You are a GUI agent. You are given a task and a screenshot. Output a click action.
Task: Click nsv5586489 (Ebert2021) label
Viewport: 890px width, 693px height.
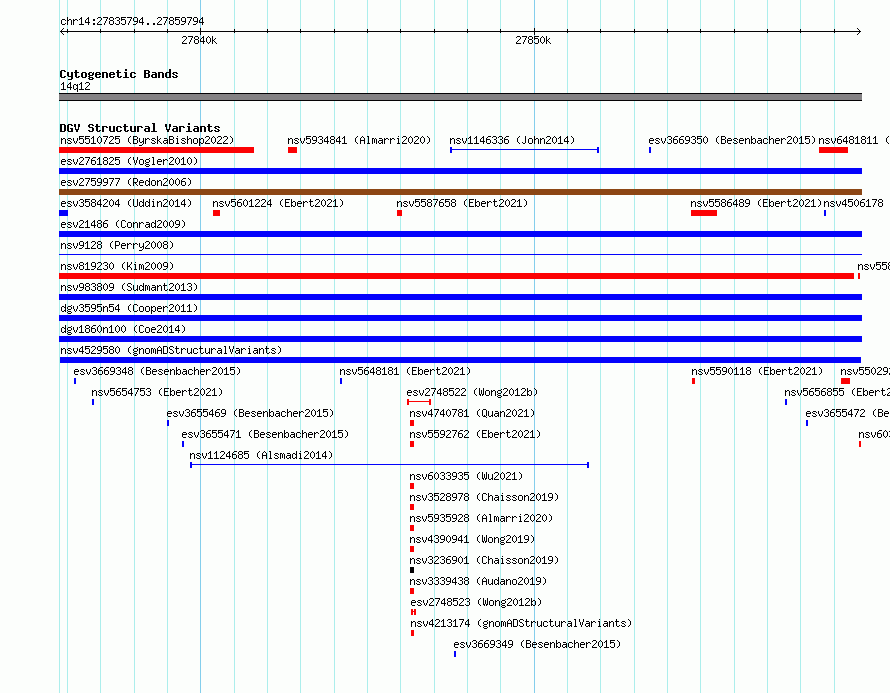pyautogui.click(x=756, y=203)
